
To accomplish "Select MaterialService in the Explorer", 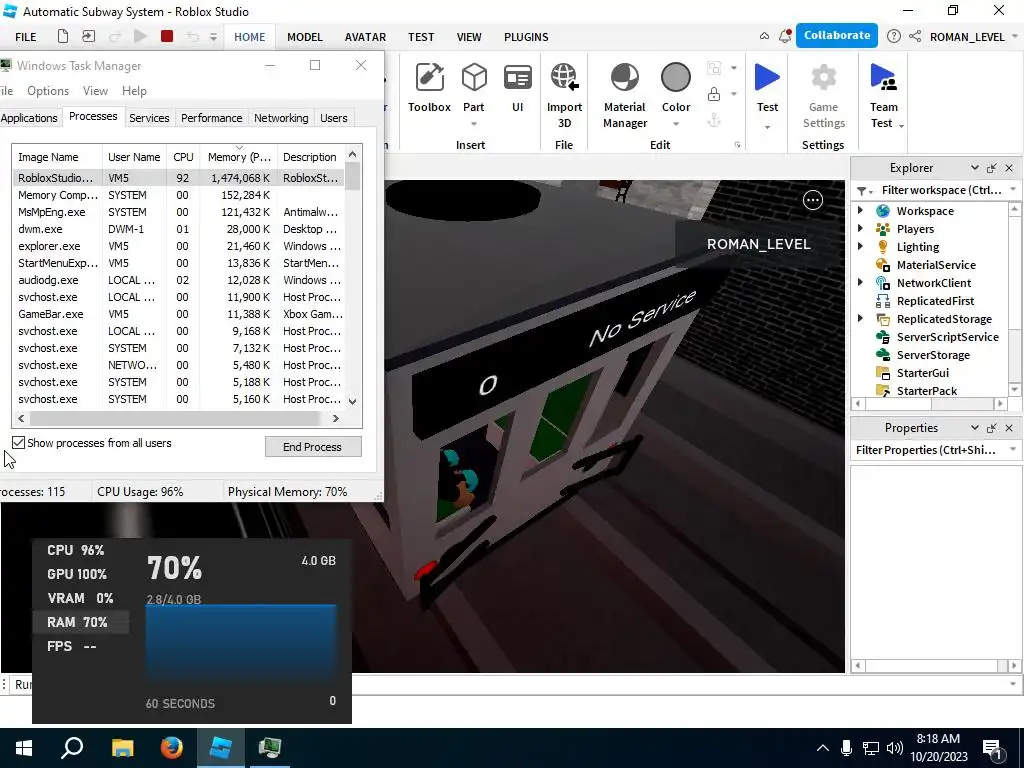I will [x=936, y=265].
